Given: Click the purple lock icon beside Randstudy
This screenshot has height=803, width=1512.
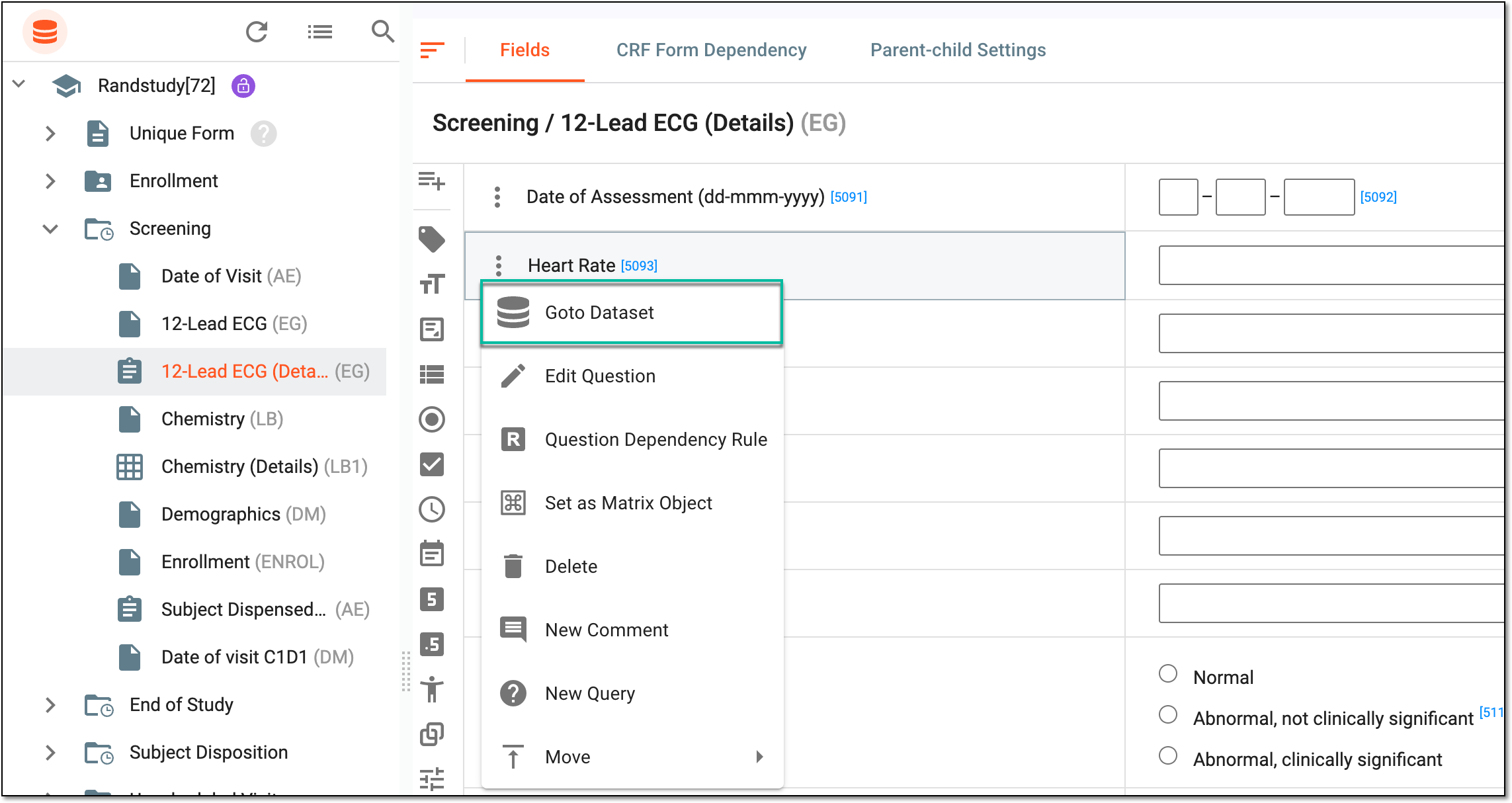Looking at the screenshot, I should [x=243, y=85].
